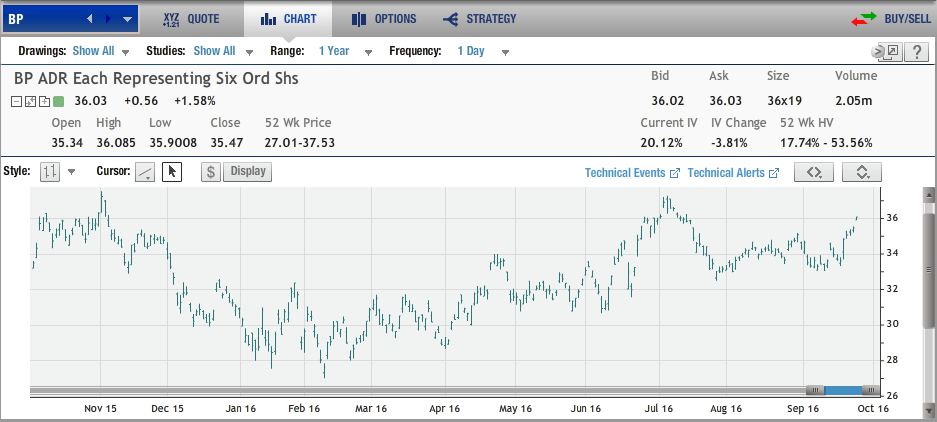Switch to the QUOTE tab
The height and width of the screenshot is (422, 937).
(191, 19)
